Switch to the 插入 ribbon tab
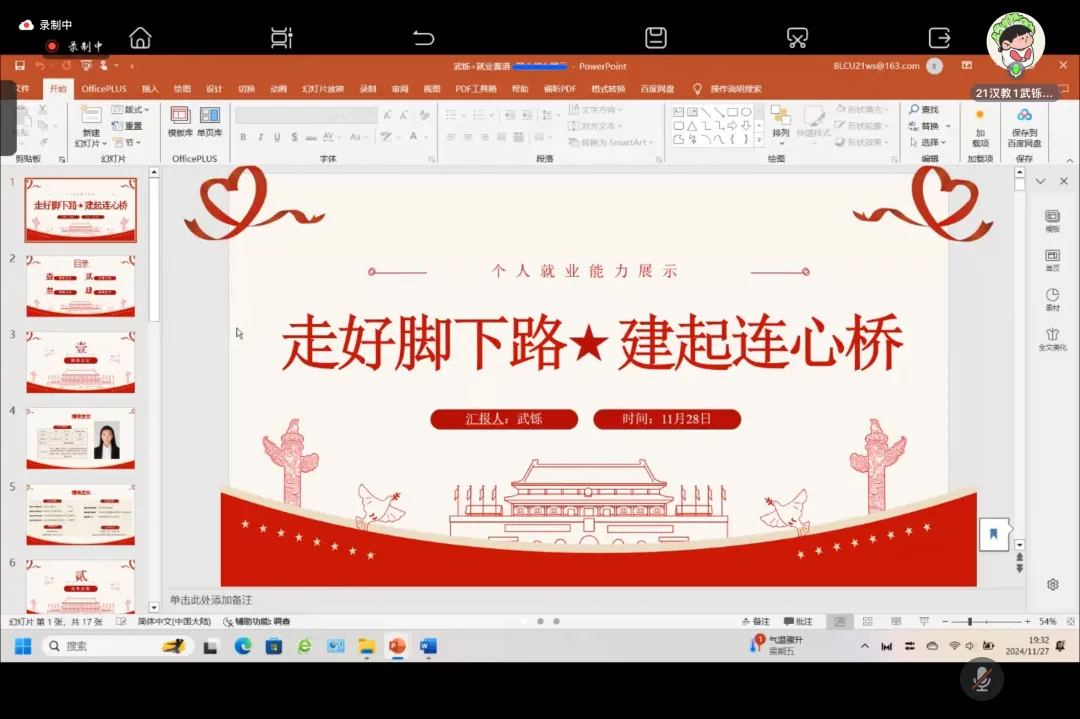 [x=150, y=89]
